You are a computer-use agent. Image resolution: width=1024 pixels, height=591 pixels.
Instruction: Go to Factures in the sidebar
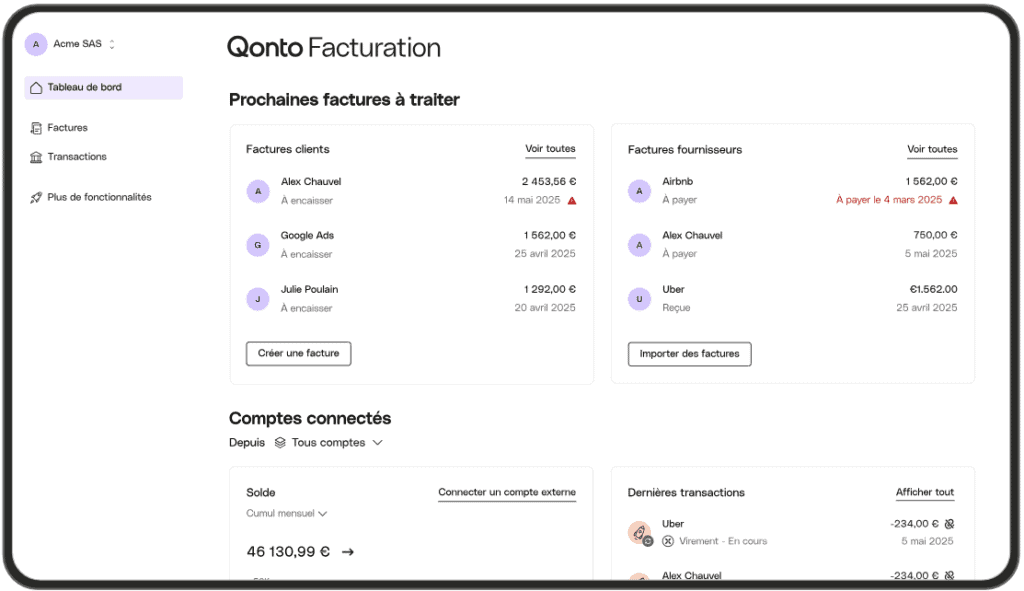(67, 128)
